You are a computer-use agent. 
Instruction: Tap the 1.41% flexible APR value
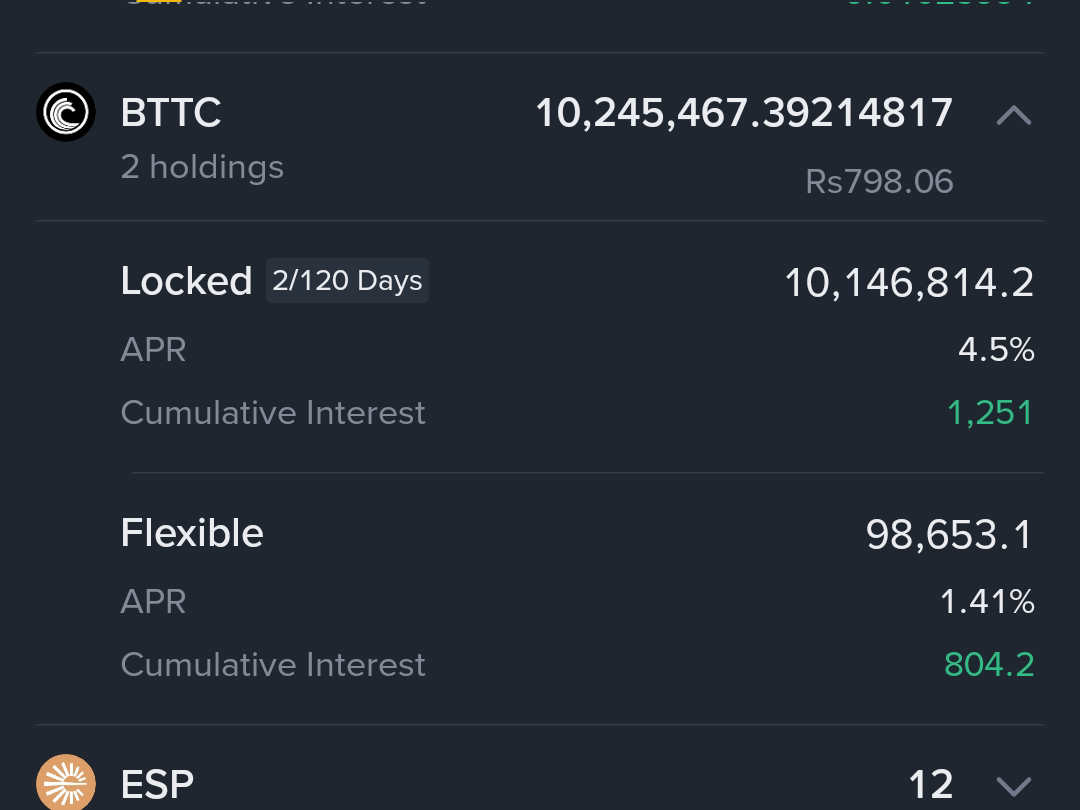click(987, 602)
